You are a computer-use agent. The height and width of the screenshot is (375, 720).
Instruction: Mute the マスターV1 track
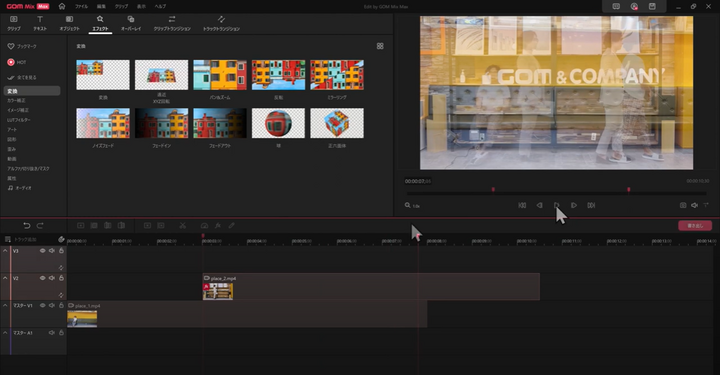(x=52, y=305)
